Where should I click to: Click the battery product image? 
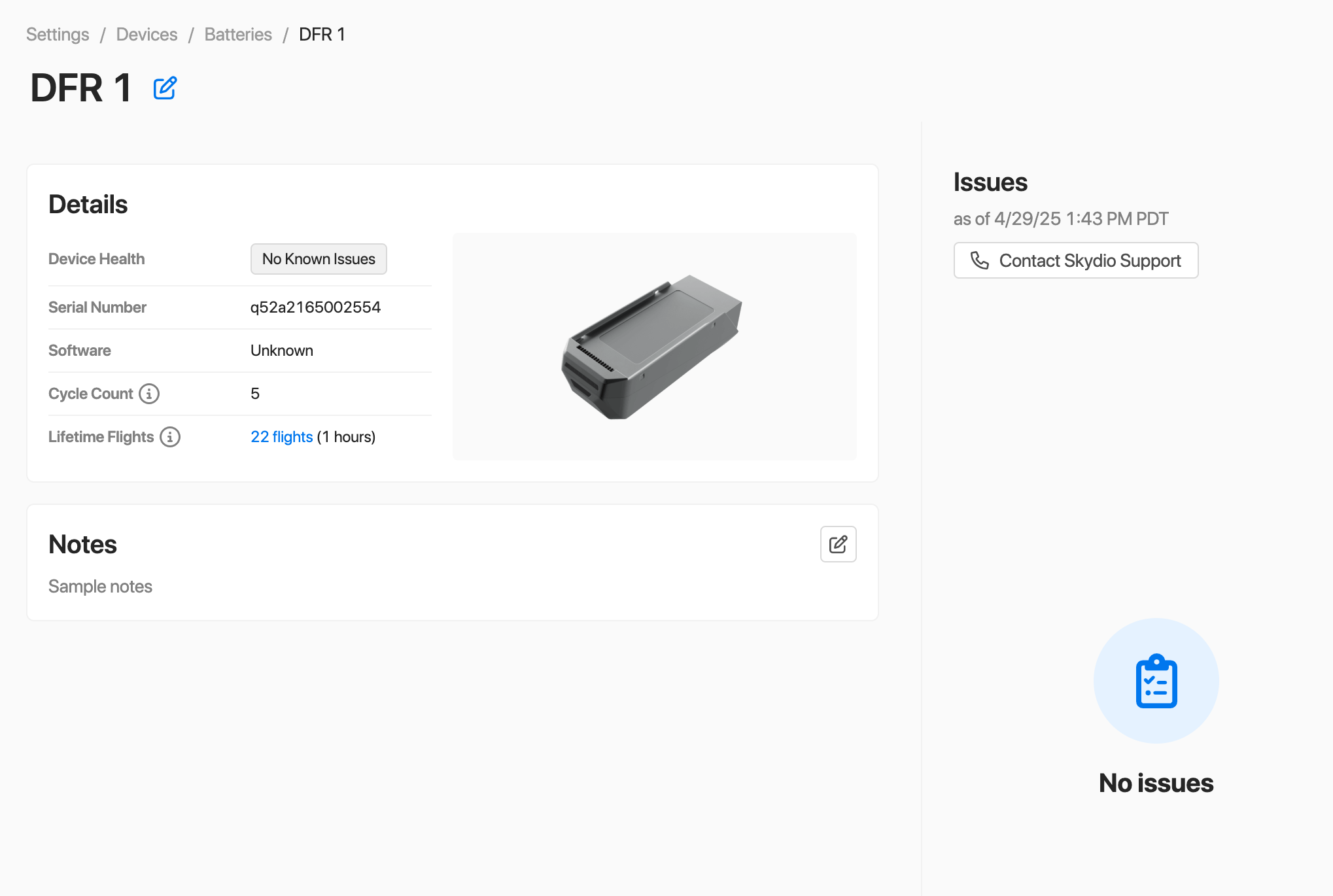(651, 347)
